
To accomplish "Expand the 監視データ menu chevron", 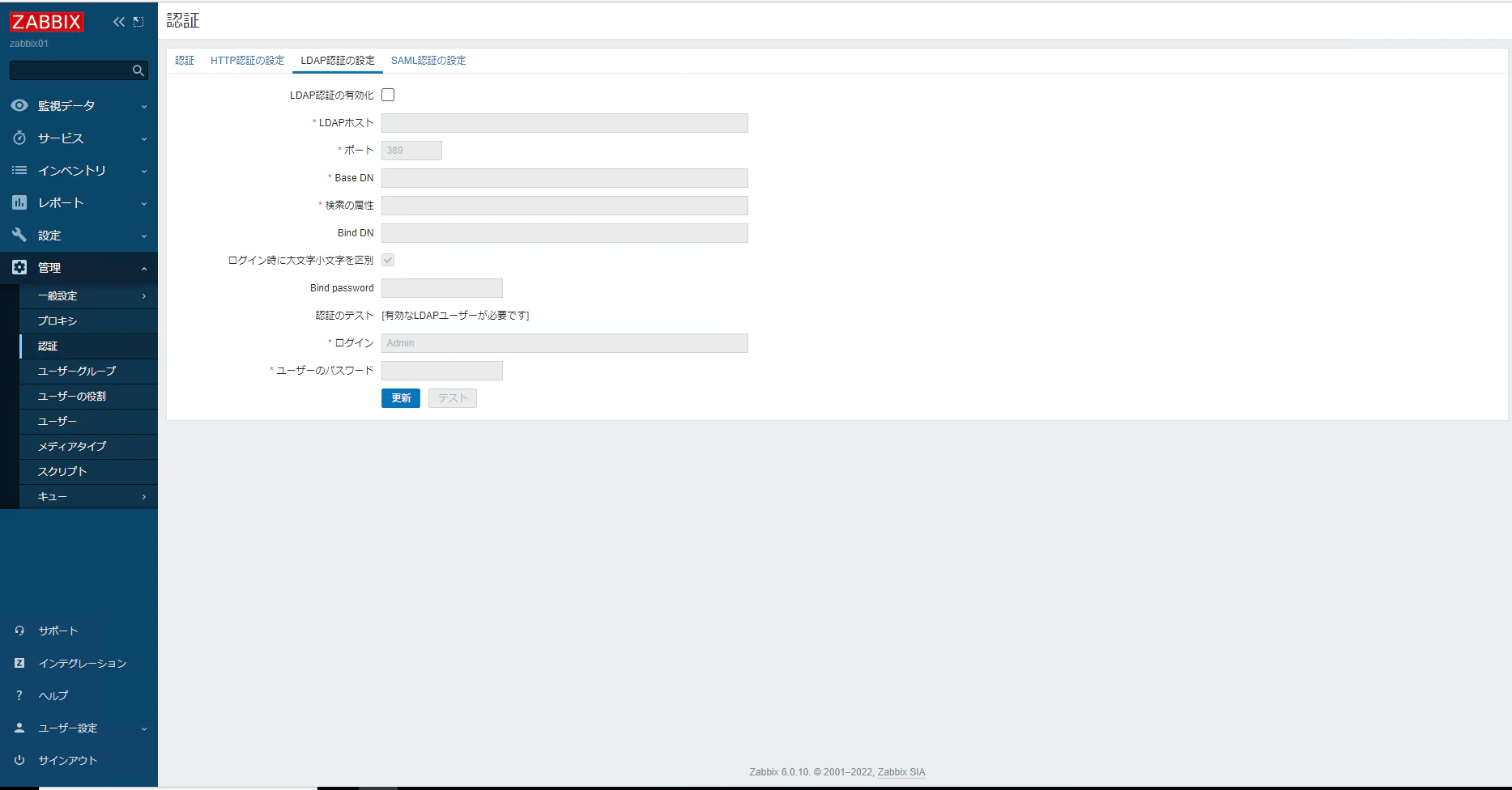I will click(144, 106).
